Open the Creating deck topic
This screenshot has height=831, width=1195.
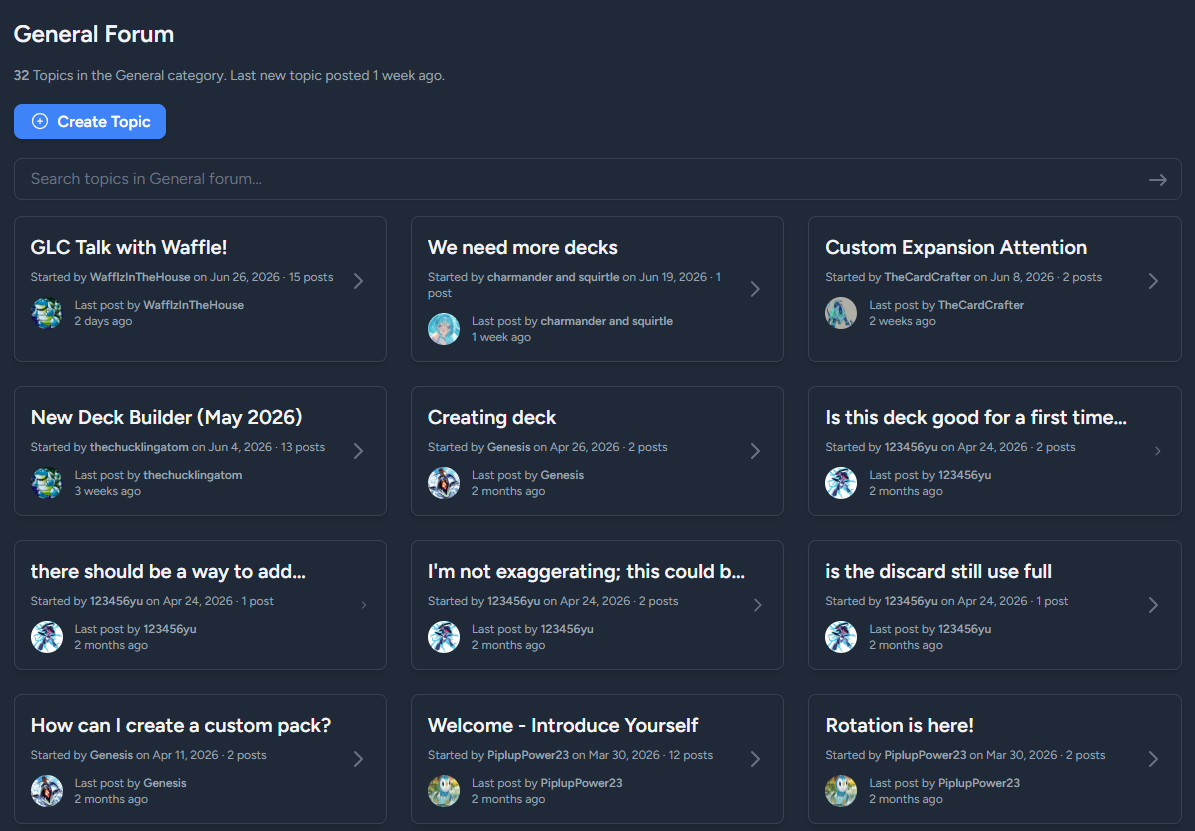point(492,417)
